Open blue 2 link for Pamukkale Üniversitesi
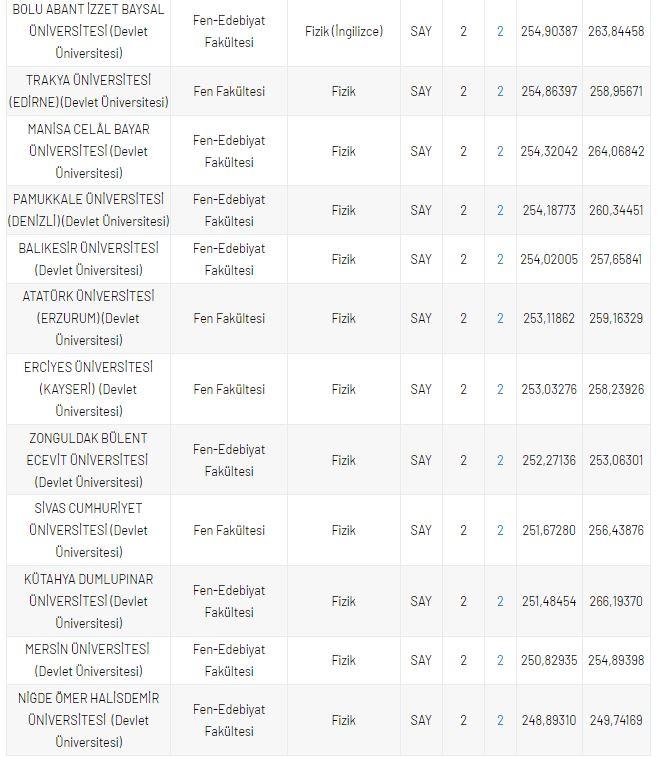The width and height of the screenshot is (658, 757). point(500,210)
